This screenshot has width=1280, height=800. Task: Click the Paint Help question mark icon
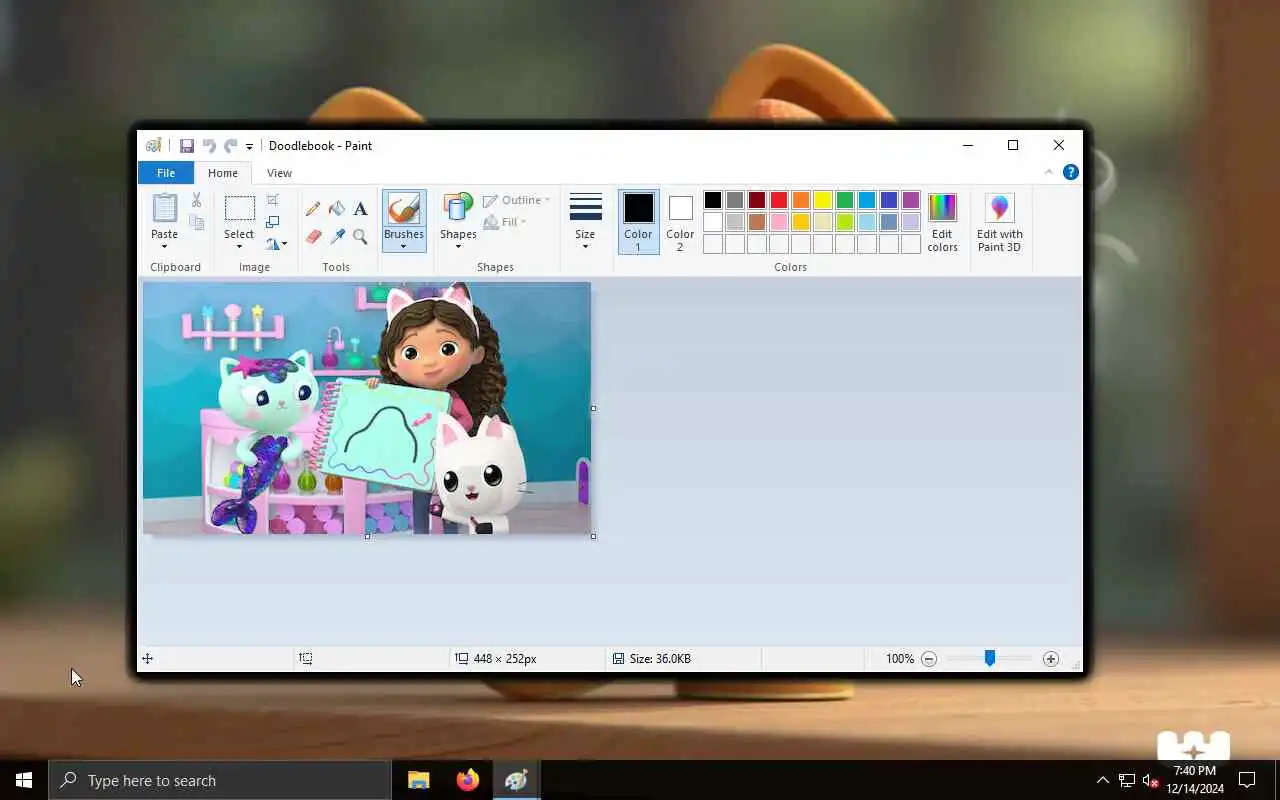tap(1070, 172)
